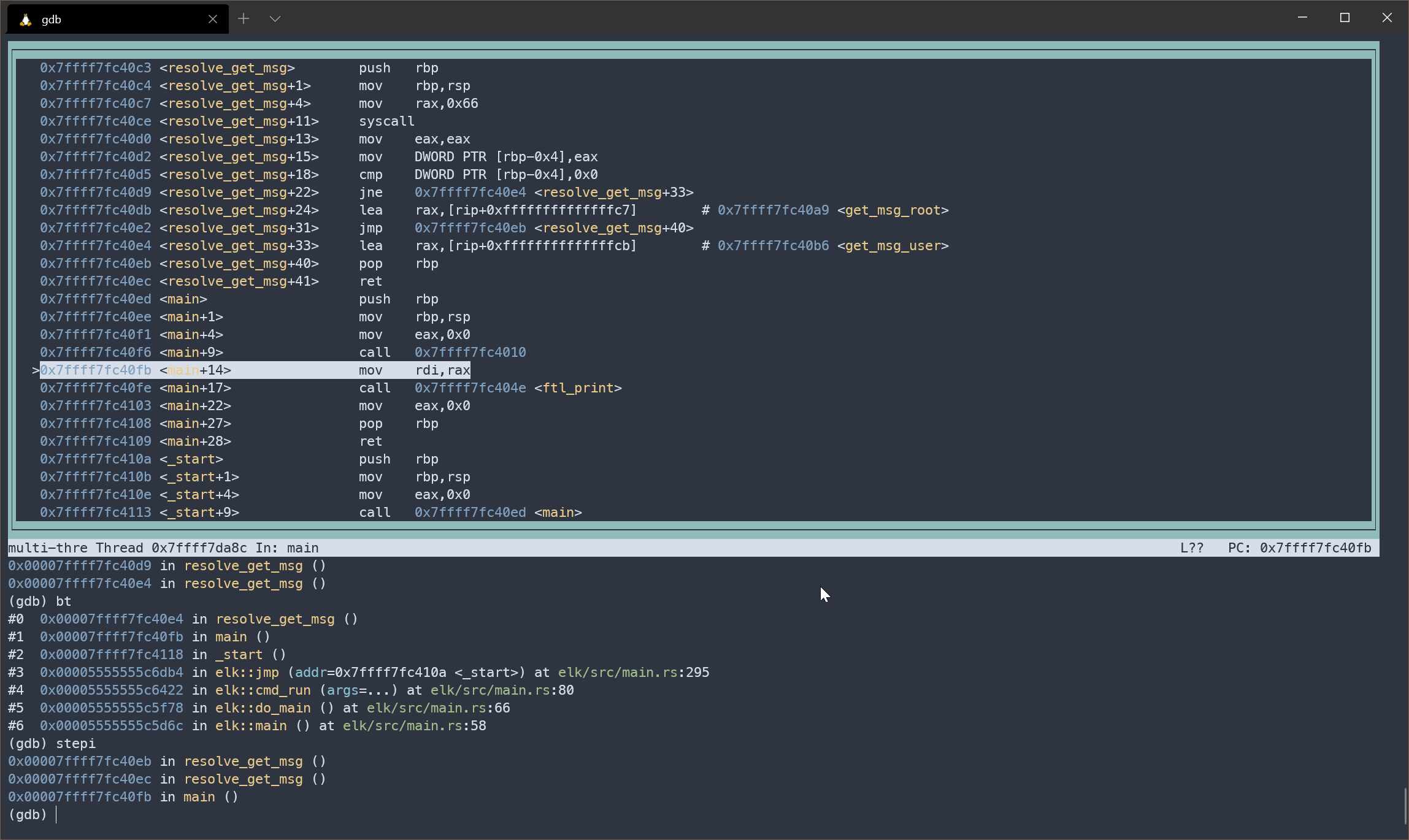Click the Thread label in status line
Viewport: 1409px width, 840px height.
[120, 548]
